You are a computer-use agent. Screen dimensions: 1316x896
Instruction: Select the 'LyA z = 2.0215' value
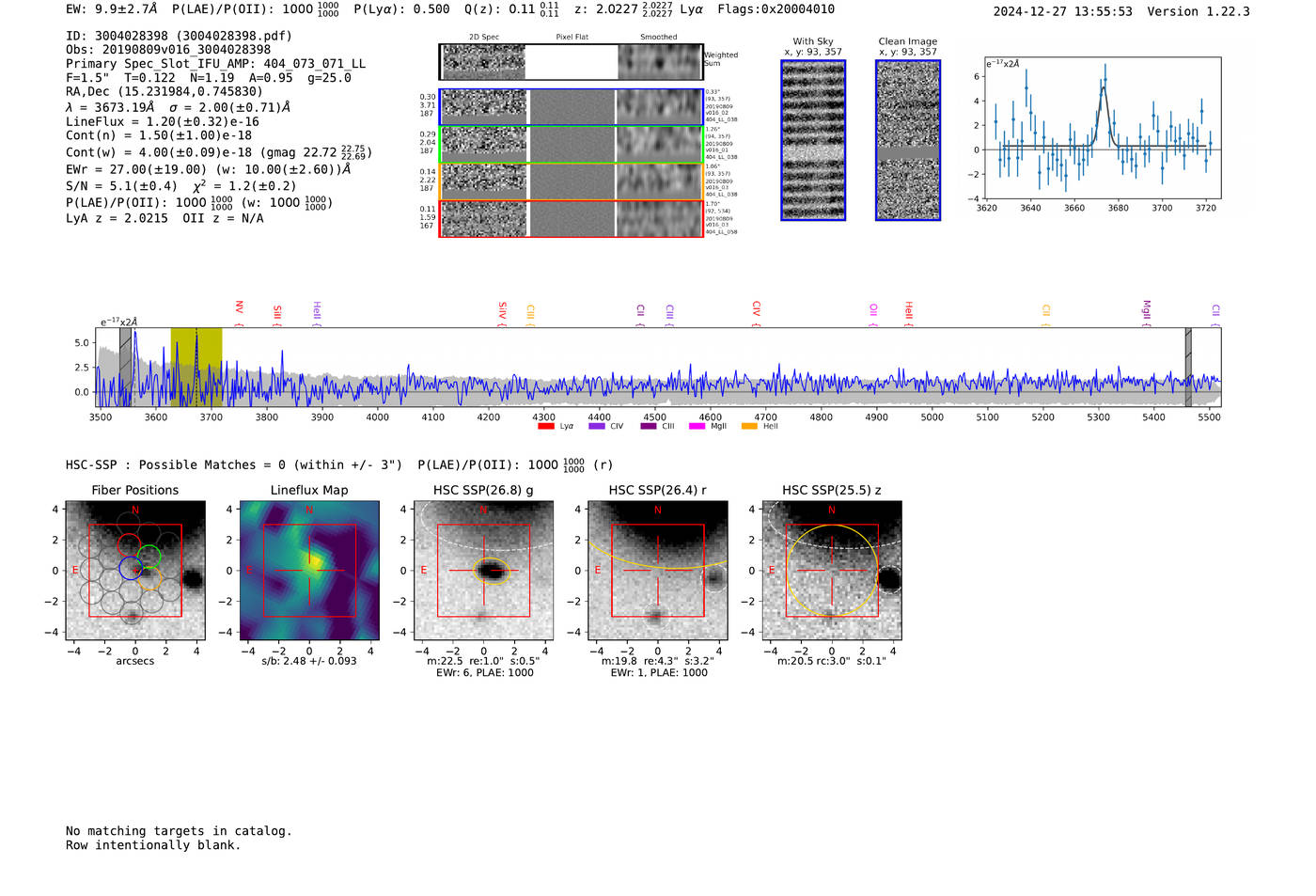(117, 218)
